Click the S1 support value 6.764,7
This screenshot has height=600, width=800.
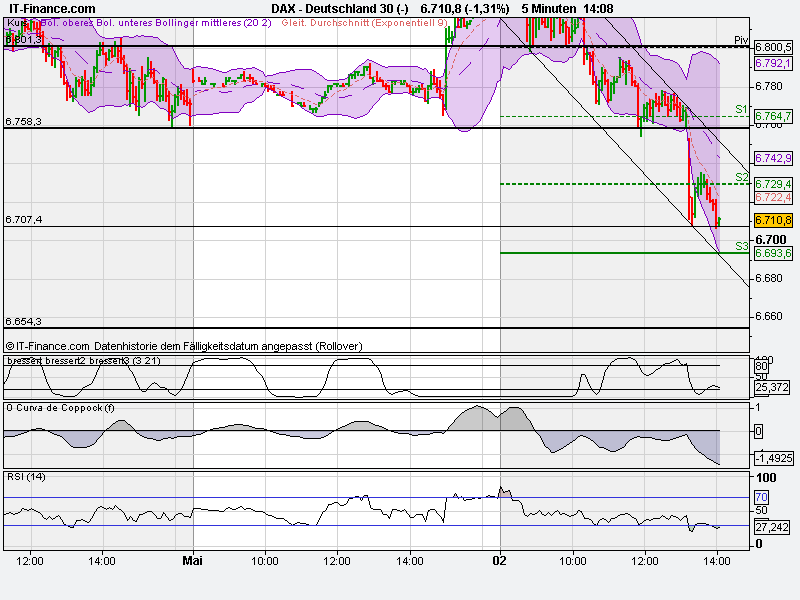(773, 116)
